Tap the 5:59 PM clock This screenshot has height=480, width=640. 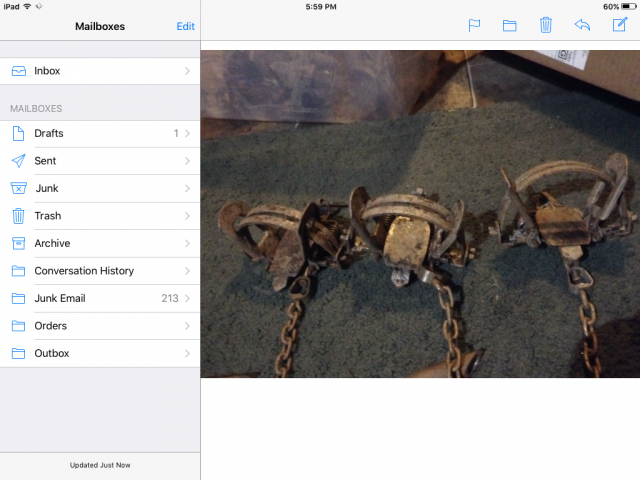click(x=321, y=7)
